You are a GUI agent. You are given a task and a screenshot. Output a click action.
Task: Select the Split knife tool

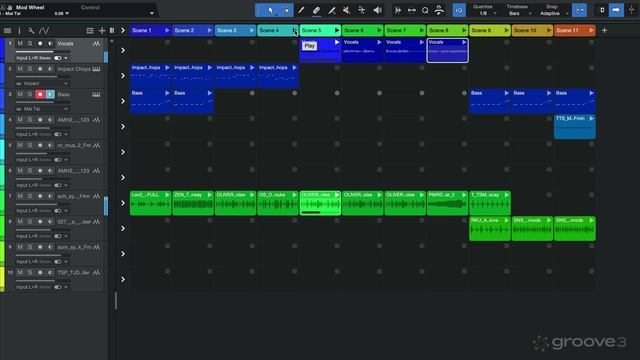pos(332,10)
